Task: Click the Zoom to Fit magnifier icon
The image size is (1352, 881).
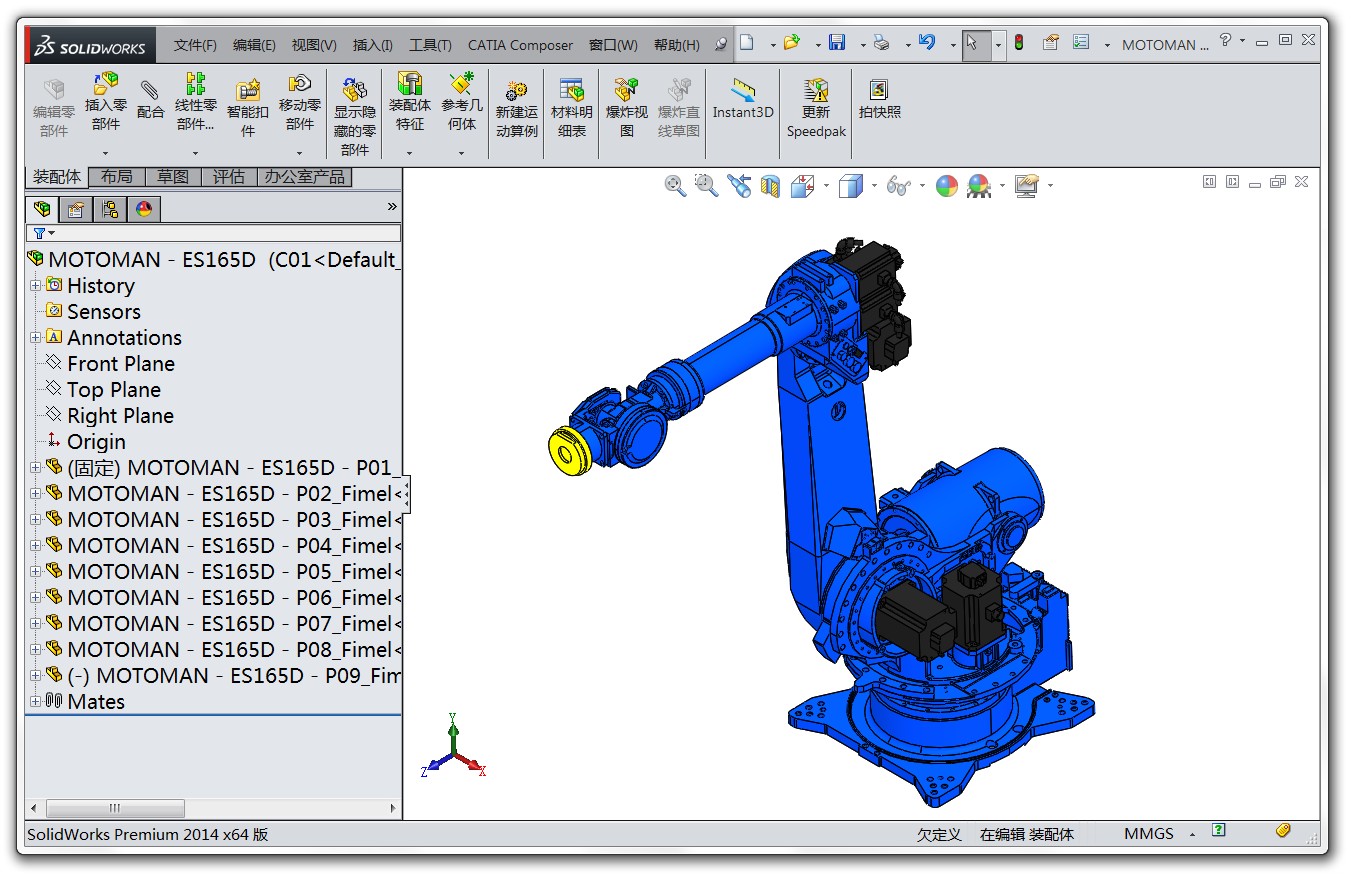Action: tap(675, 185)
